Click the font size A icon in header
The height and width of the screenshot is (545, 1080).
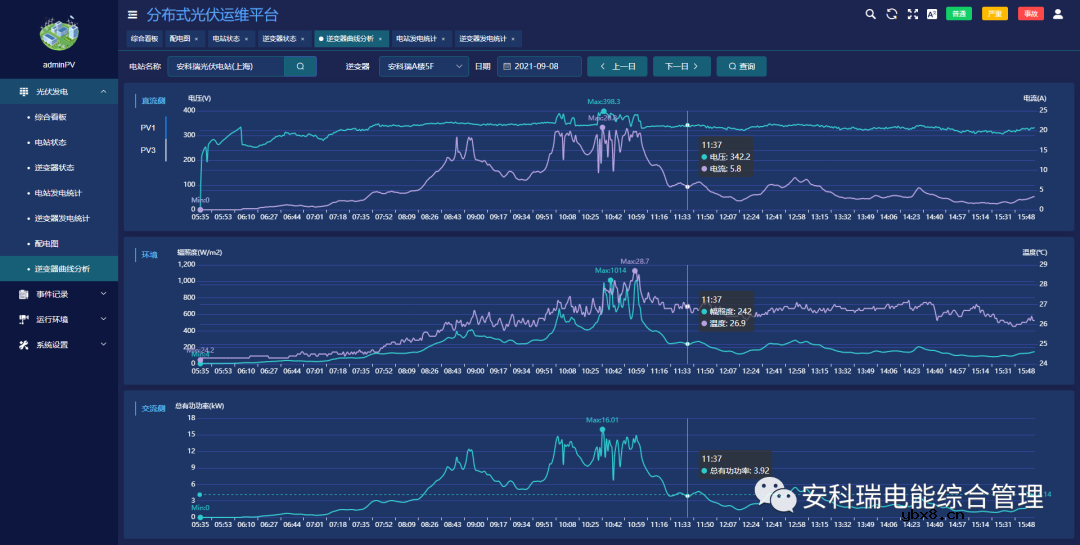point(932,14)
